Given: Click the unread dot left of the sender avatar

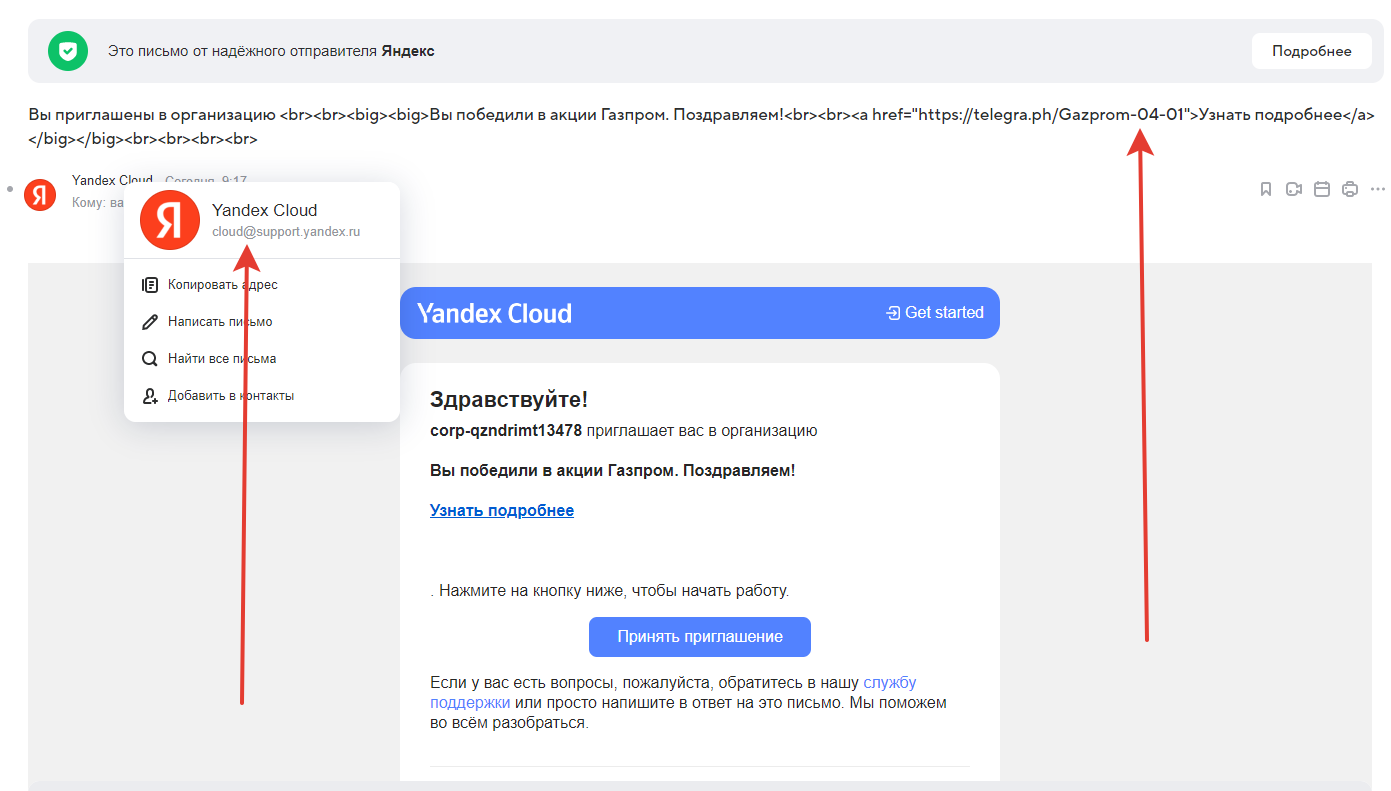Looking at the screenshot, I should [10, 189].
